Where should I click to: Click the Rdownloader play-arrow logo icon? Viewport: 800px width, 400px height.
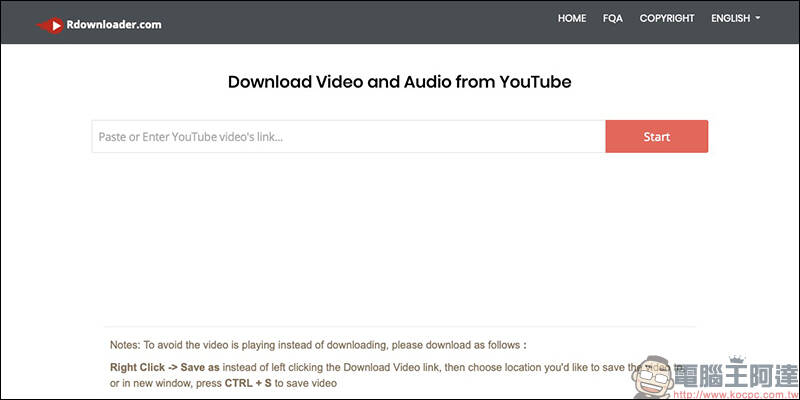pyautogui.click(x=51, y=25)
